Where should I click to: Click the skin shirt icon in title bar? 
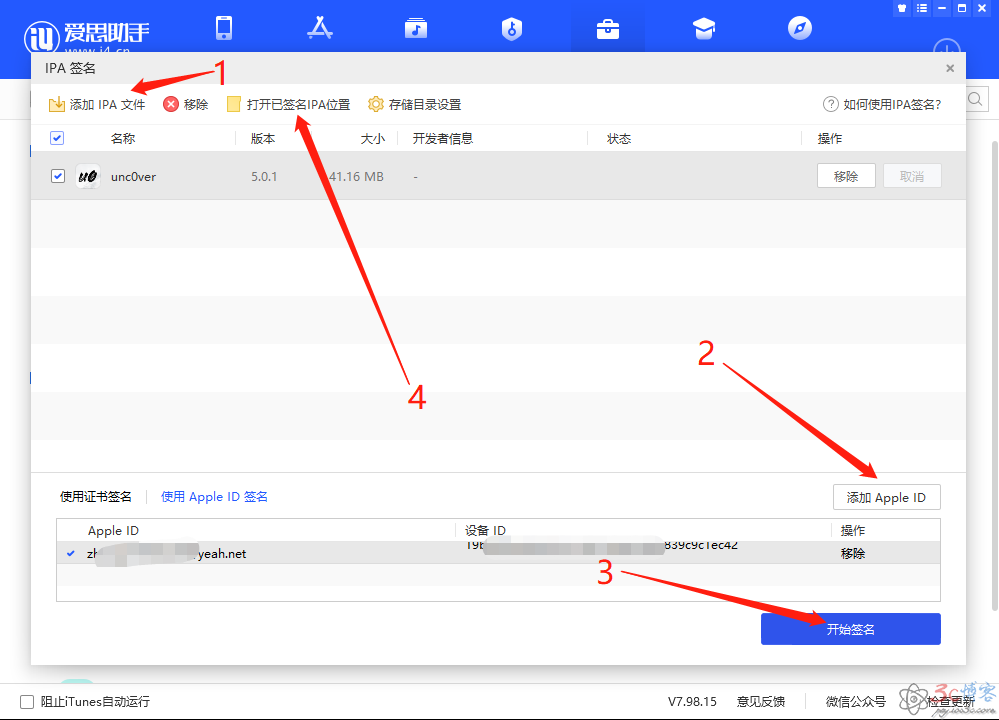[902, 8]
